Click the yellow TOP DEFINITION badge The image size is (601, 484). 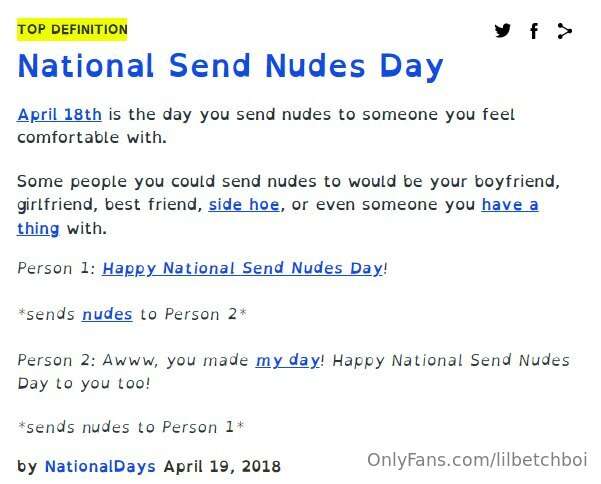[x=72, y=30]
